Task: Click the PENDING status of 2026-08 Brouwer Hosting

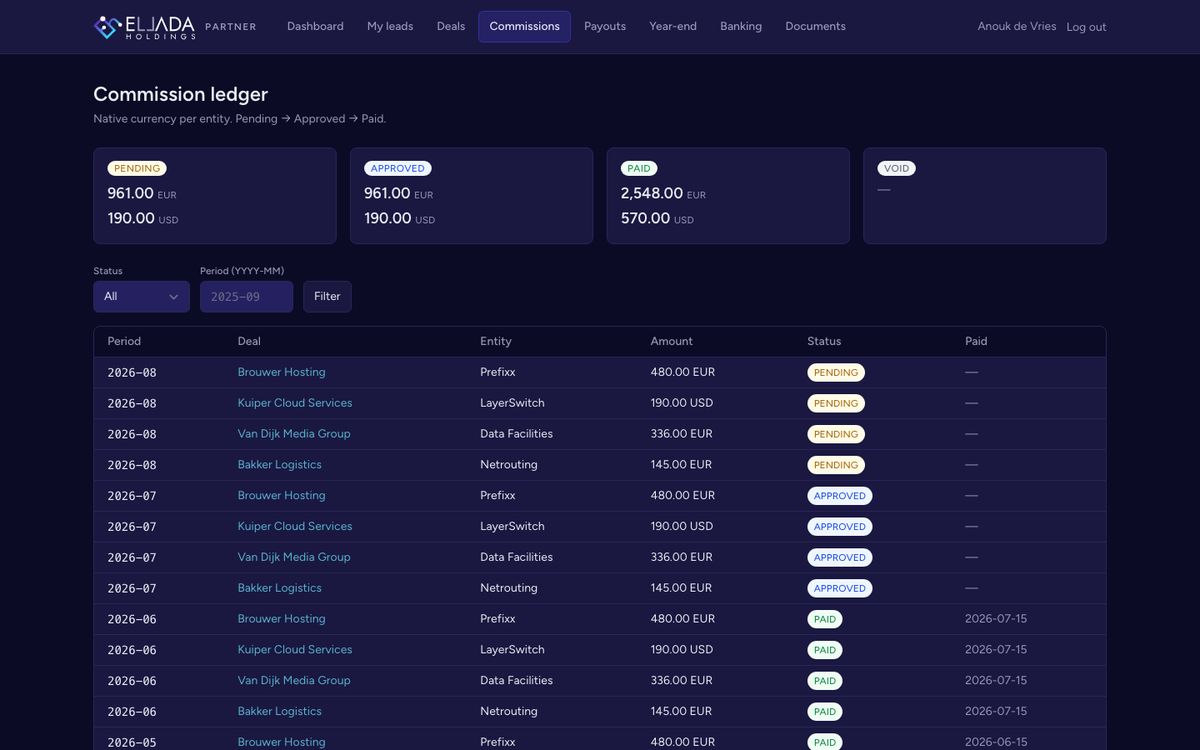Action: (836, 373)
